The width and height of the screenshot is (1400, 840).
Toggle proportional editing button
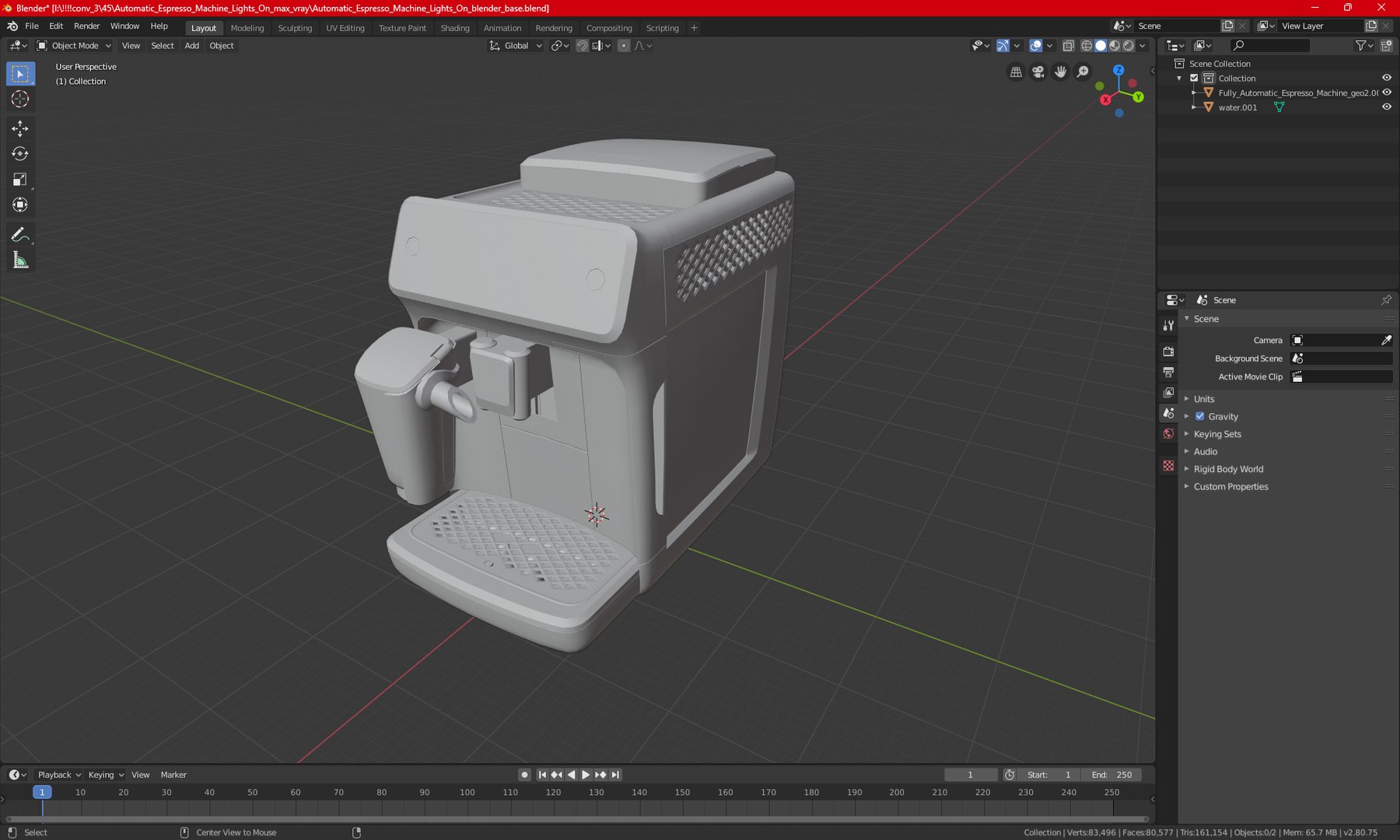click(x=624, y=46)
